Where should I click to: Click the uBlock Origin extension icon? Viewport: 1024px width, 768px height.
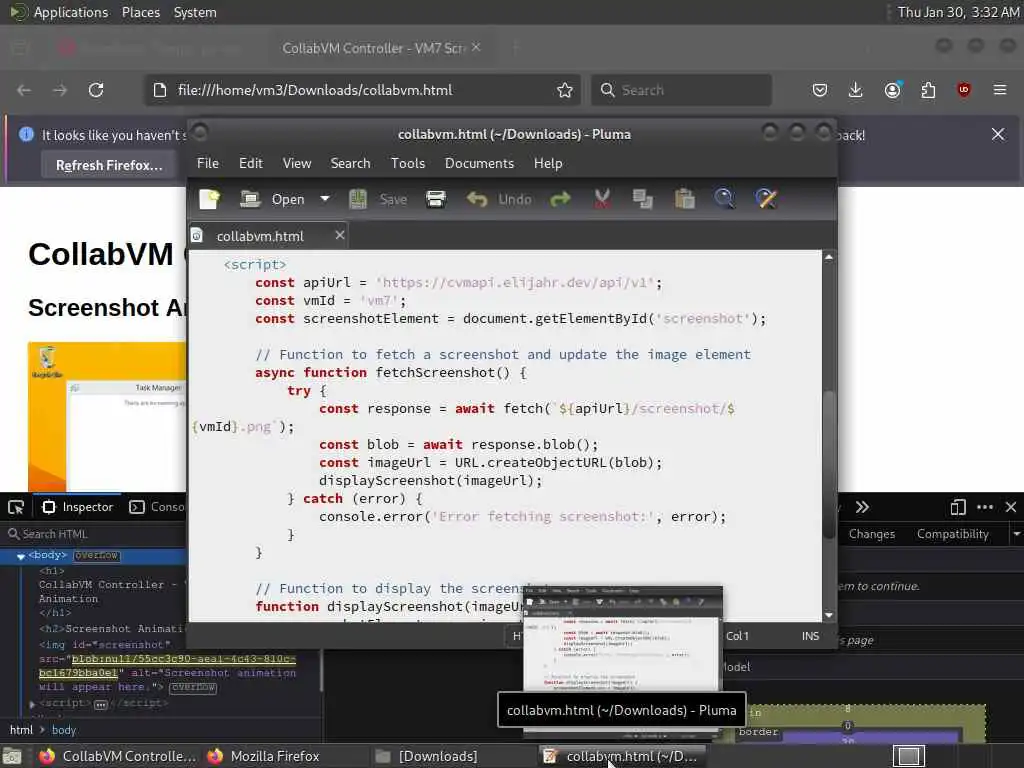[x=964, y=90]
